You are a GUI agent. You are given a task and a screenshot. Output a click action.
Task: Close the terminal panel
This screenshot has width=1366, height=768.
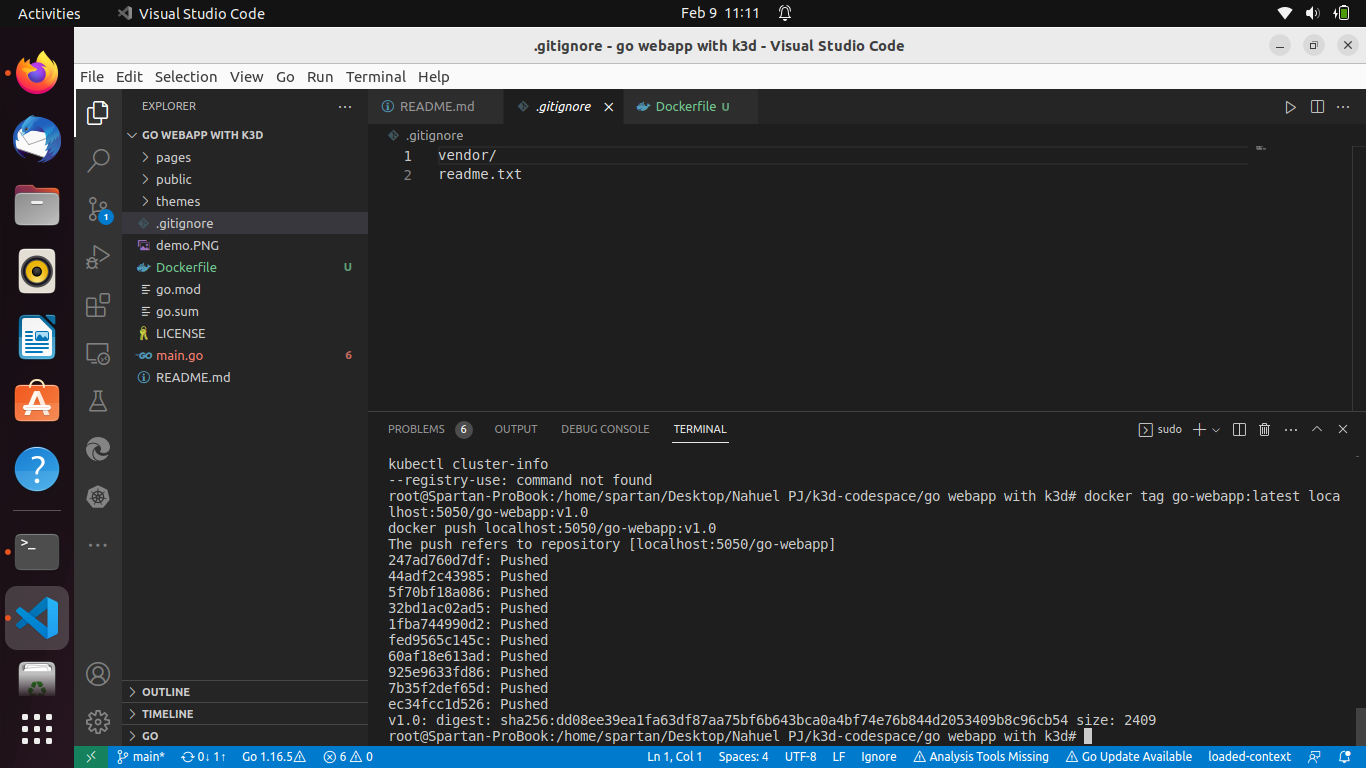tap(1343, 429)
